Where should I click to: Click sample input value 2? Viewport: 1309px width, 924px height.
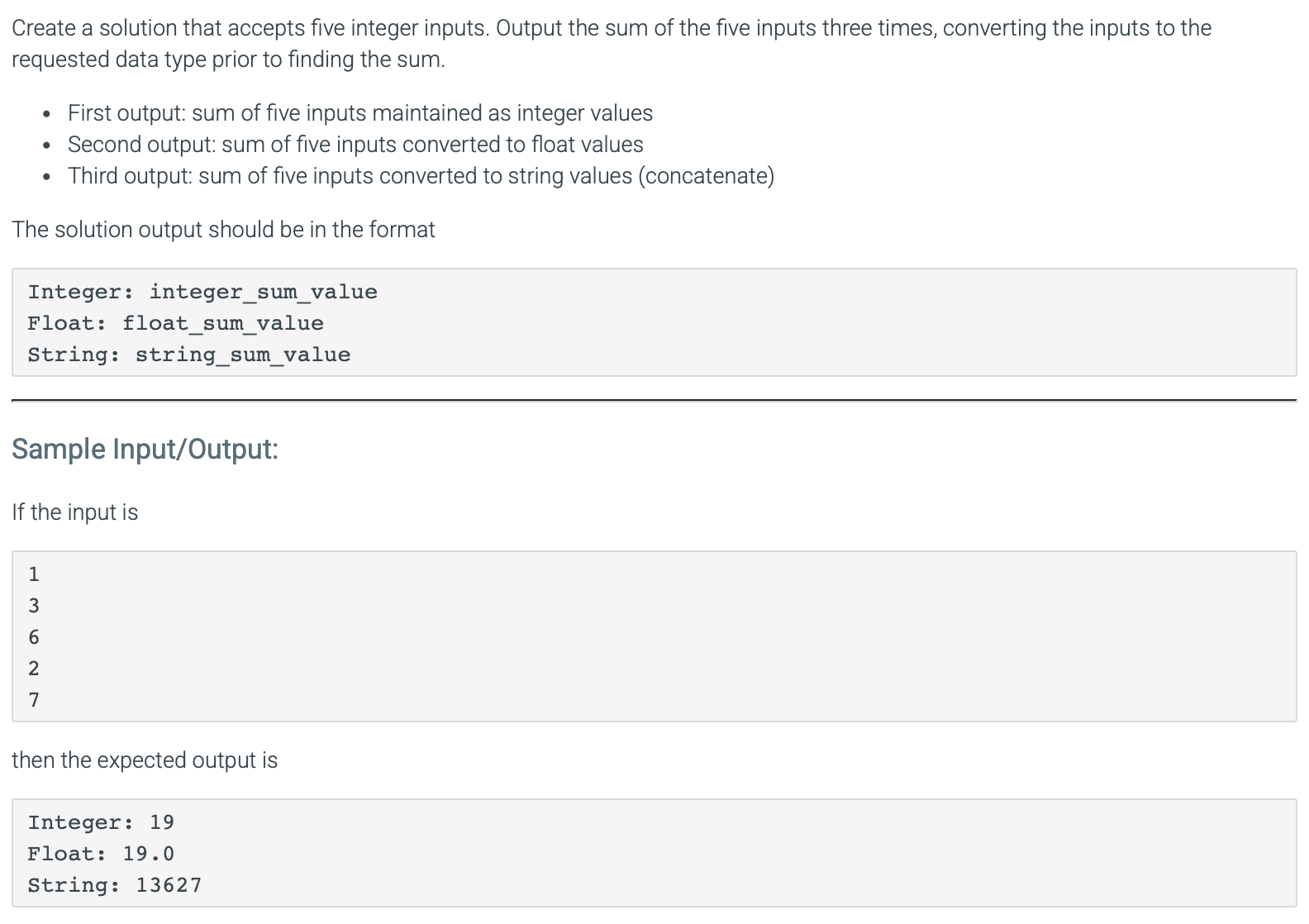click(x=34, y=669)
